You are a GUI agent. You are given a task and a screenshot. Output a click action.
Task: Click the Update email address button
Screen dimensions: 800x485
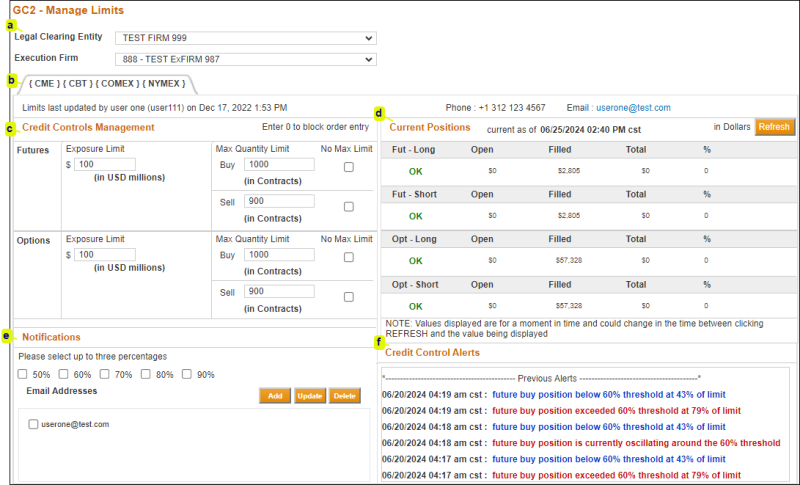point(309,396)
